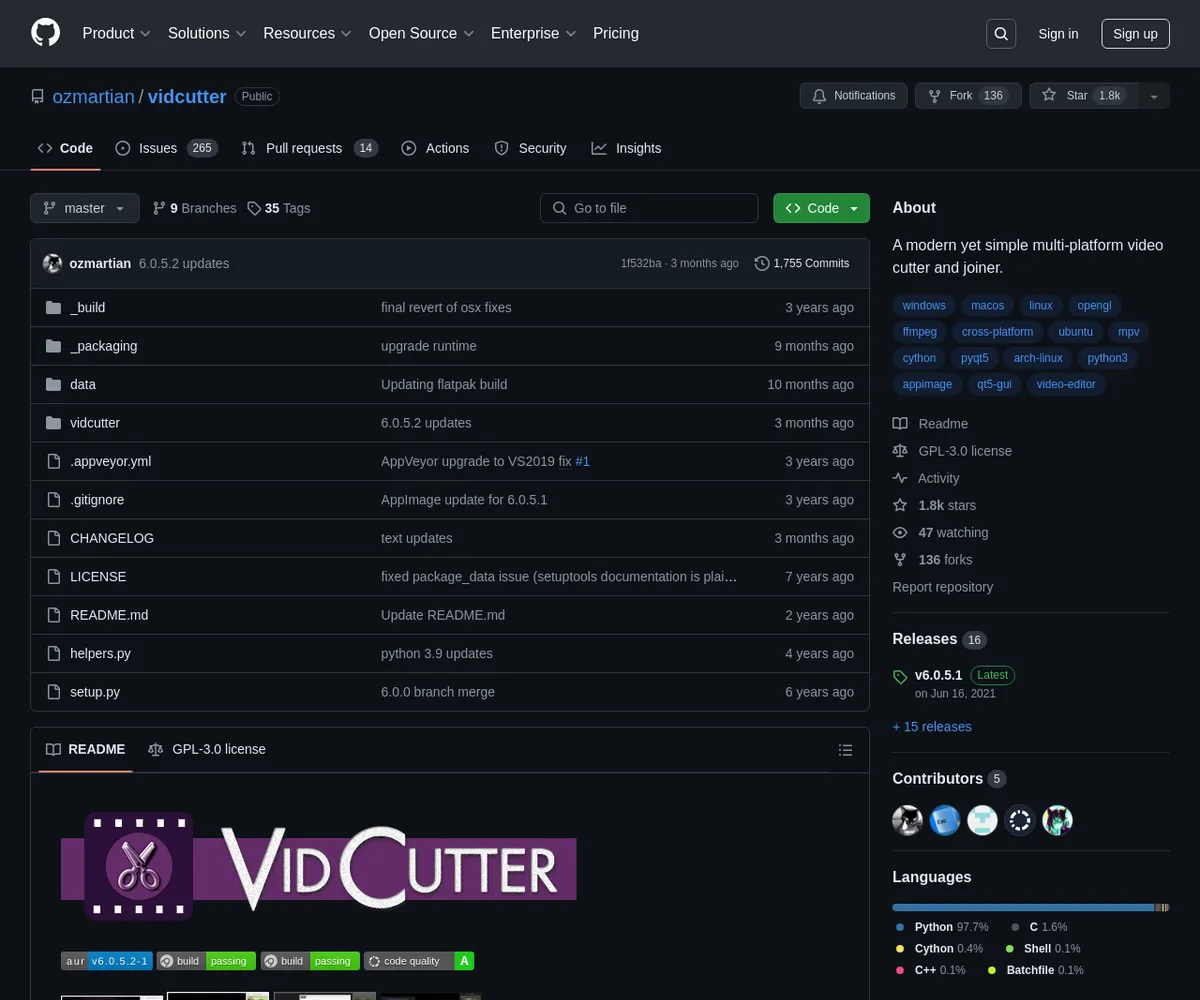Click the GitHub logo icon
Image resolution: width=1200 pixels, height=1000 pixels.
click(x=46, y=33)
